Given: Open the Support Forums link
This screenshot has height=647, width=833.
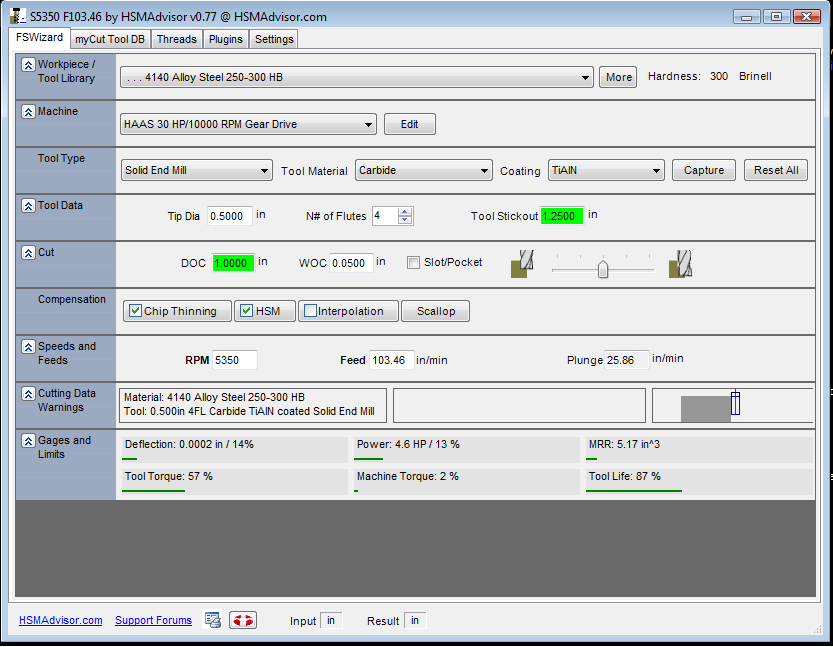Looking at the screenshot, I should coord(154,620).
